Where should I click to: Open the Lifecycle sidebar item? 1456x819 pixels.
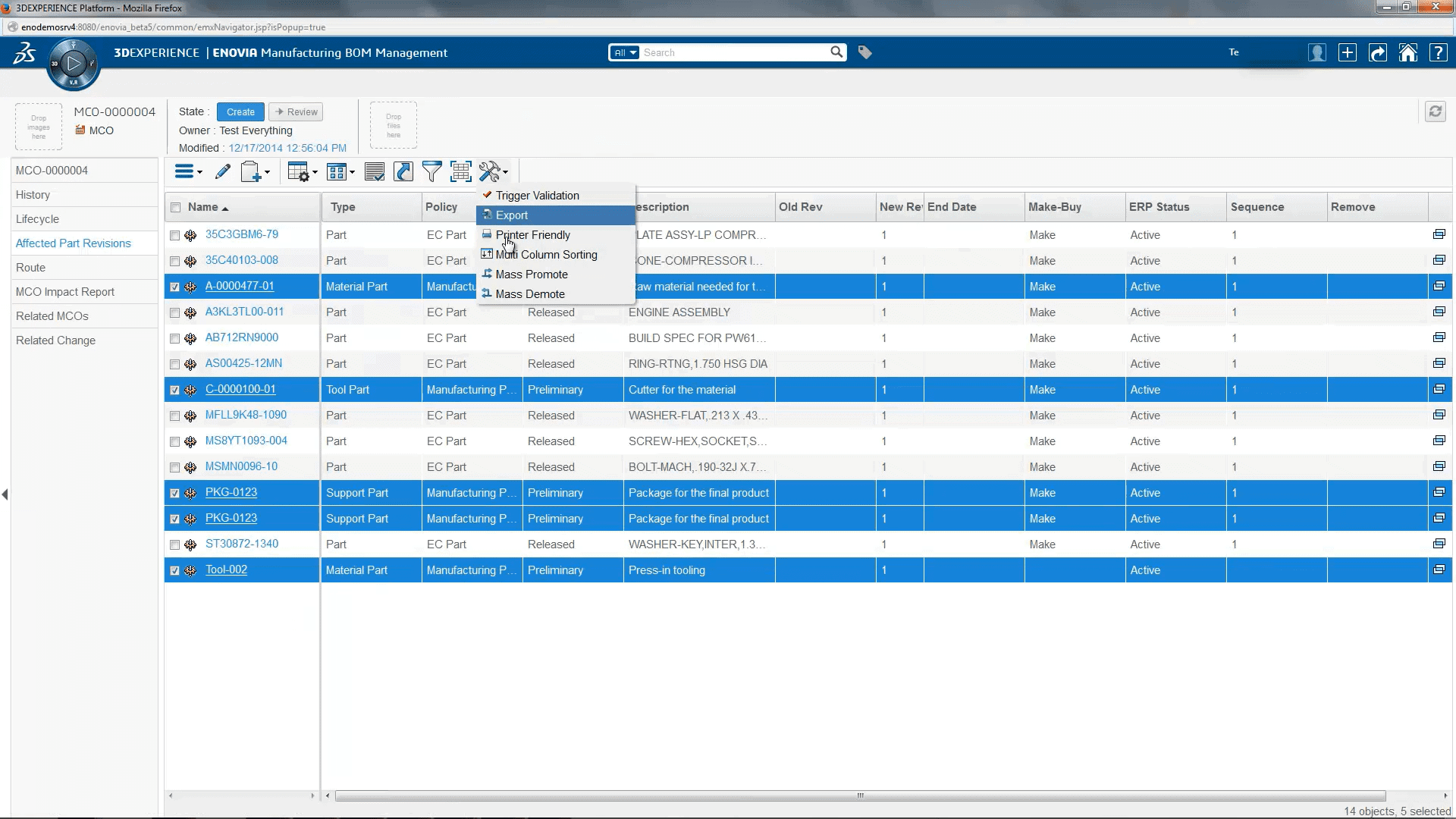click(84, 219)
